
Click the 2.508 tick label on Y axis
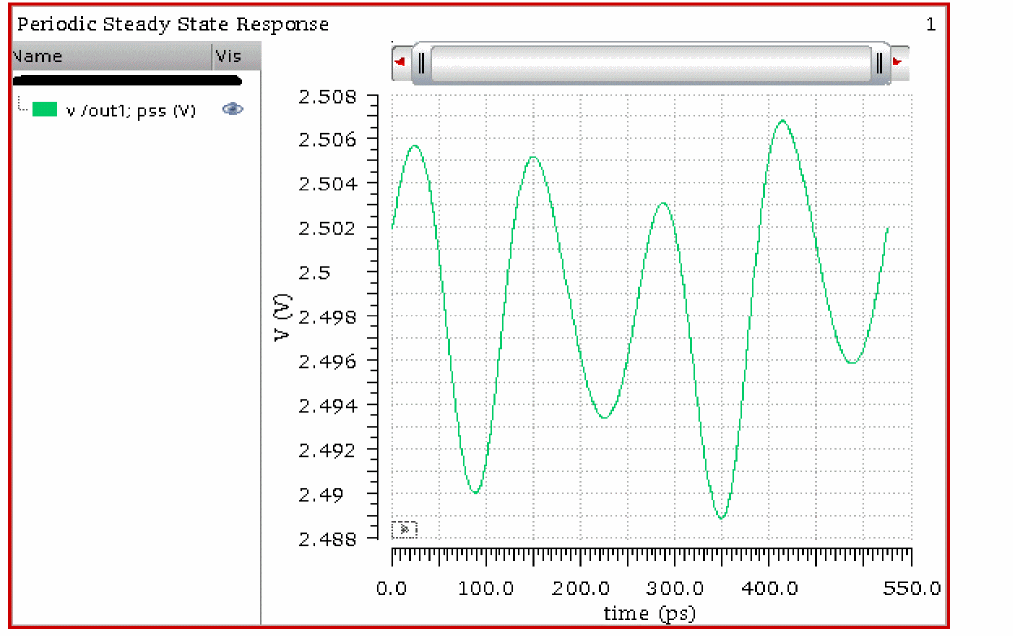click(326, 97)
